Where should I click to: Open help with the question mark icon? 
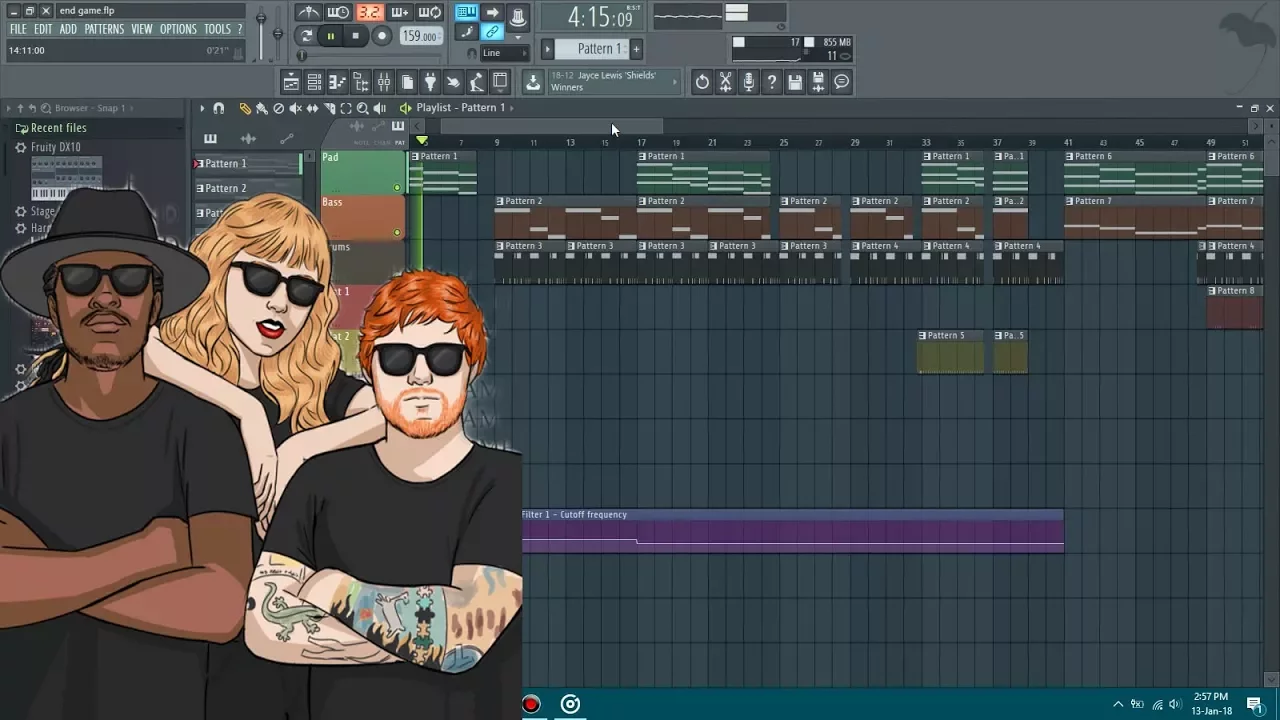[772, 82]
